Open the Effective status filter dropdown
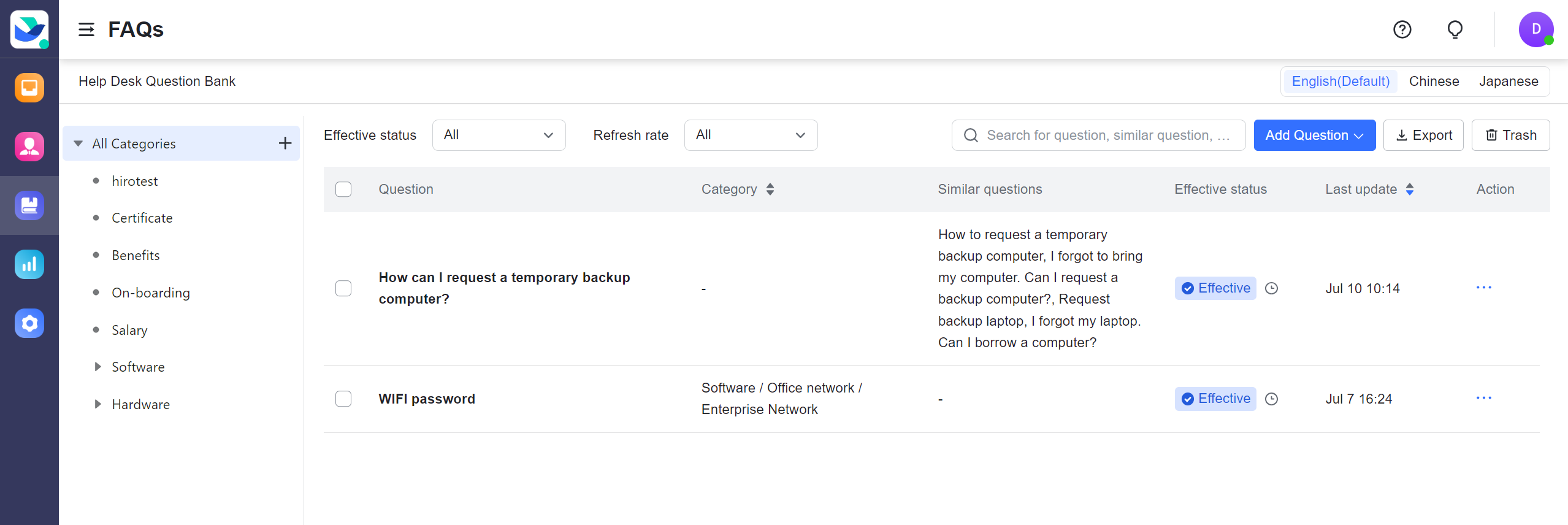This screenshot has width=1568, height=525. pos(499,136)
